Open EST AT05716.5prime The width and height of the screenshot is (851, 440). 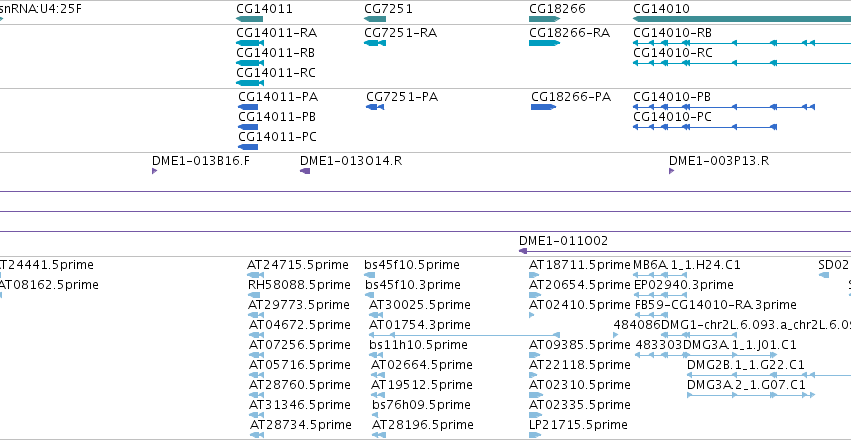coord(300,365)
